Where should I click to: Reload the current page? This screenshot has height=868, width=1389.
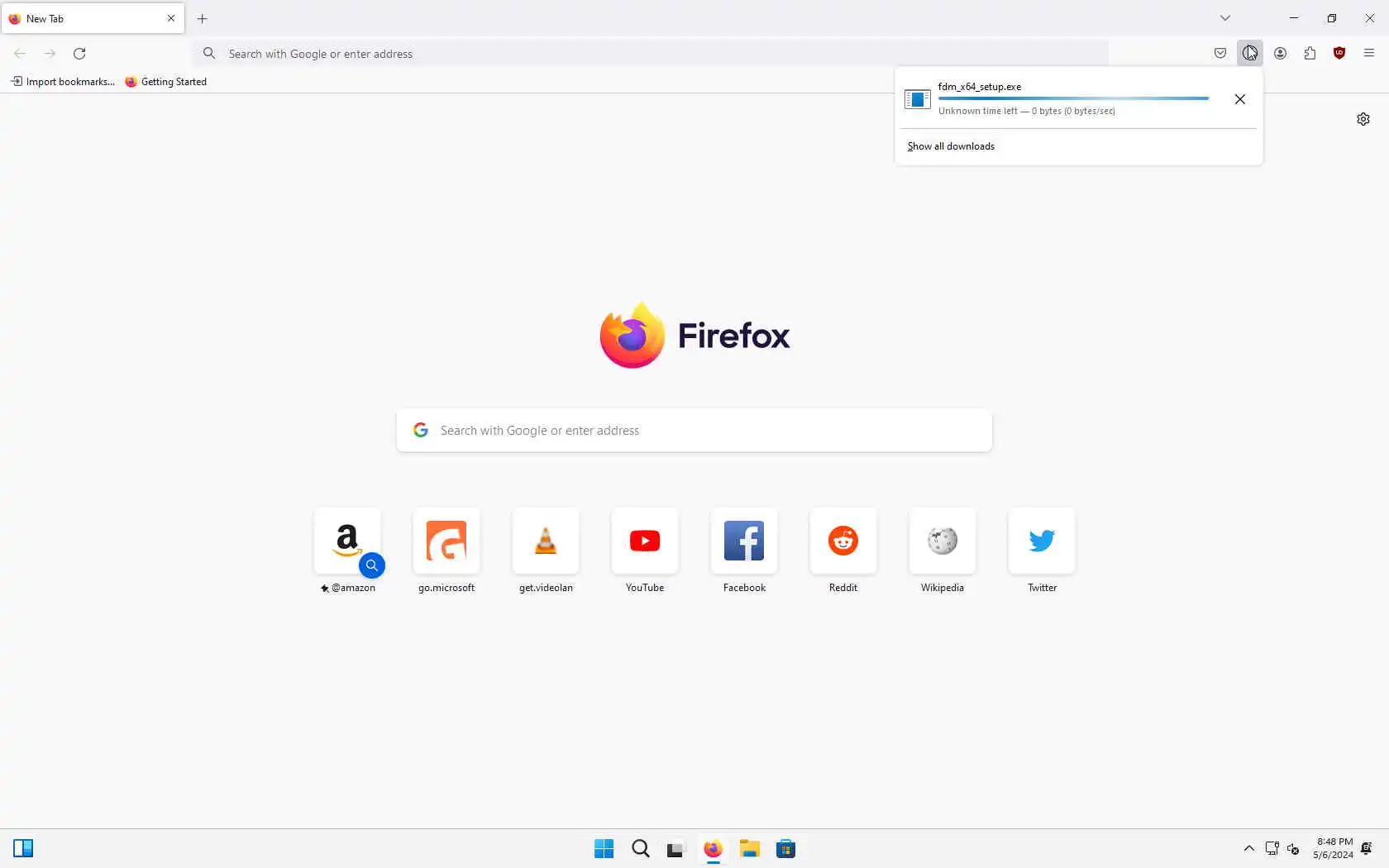pos(79,54)
